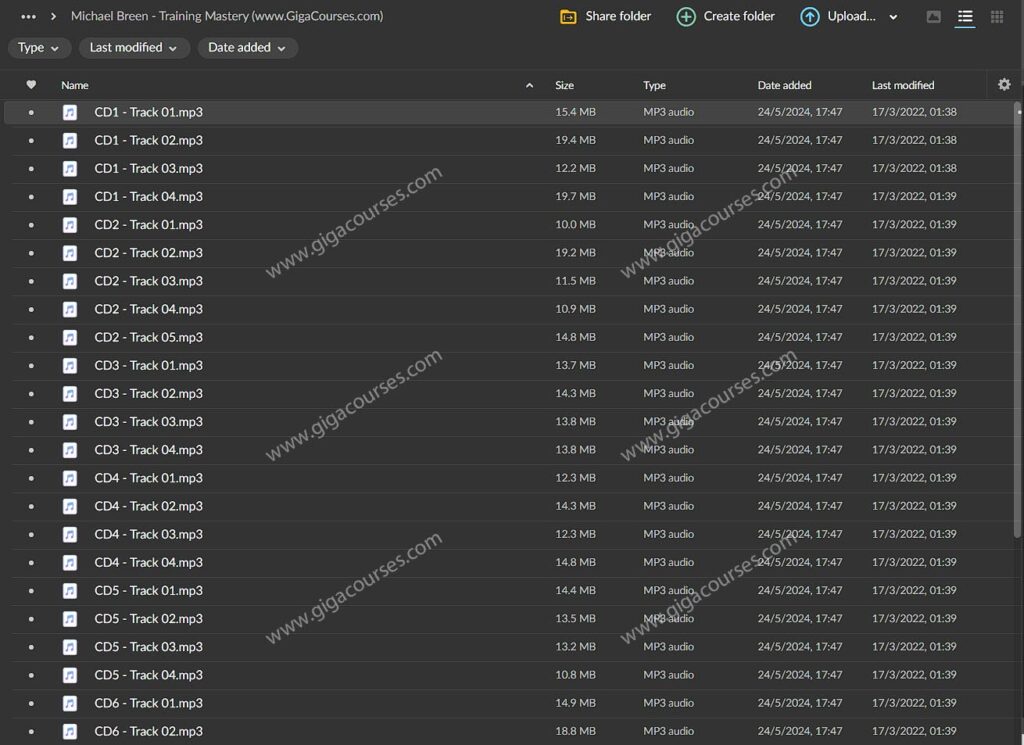Expand the Date added filter dropdown
This screenshot has height=745, width=1024.
[247, 48]
